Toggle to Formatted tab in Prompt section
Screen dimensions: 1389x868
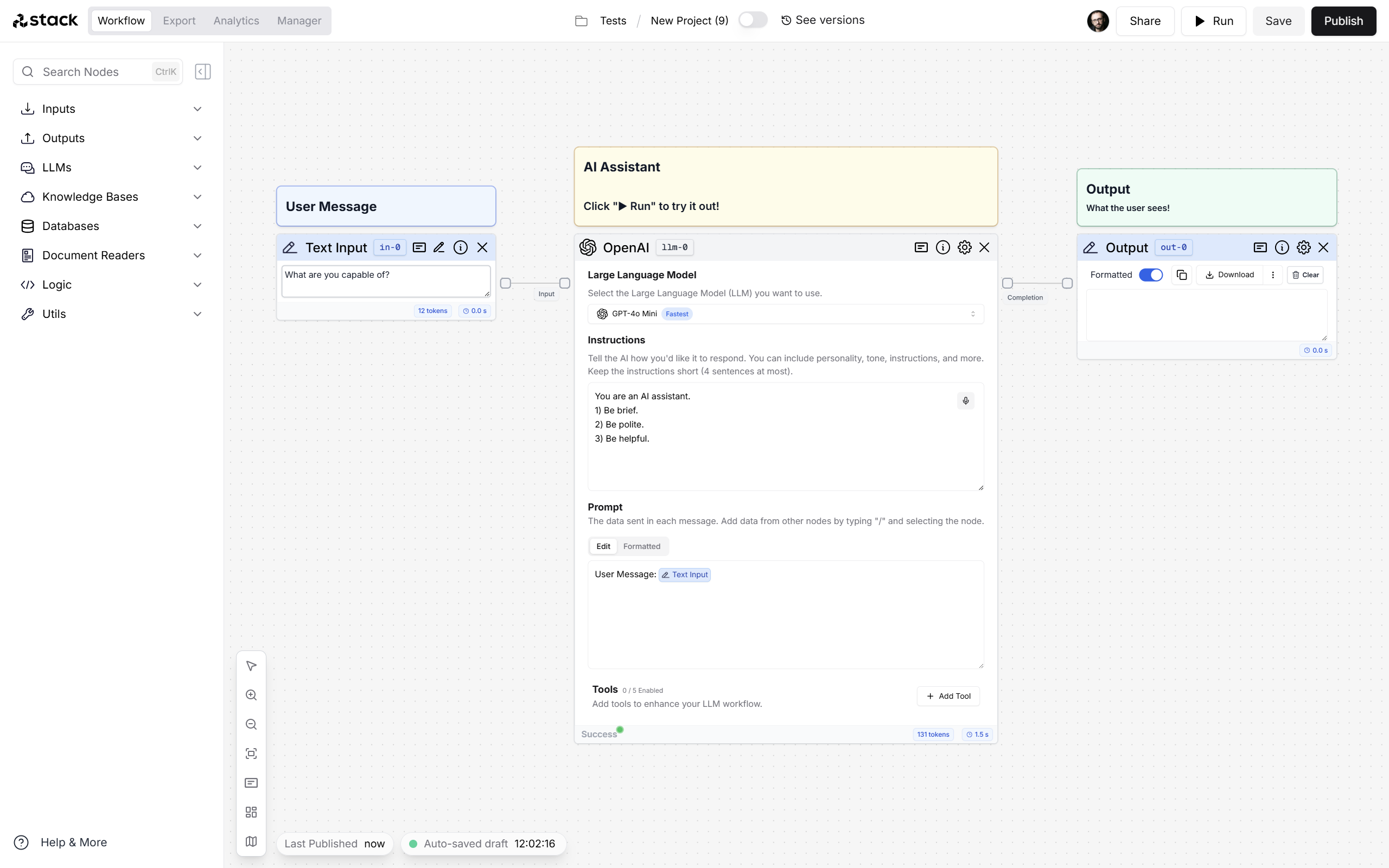pos(642,546)
